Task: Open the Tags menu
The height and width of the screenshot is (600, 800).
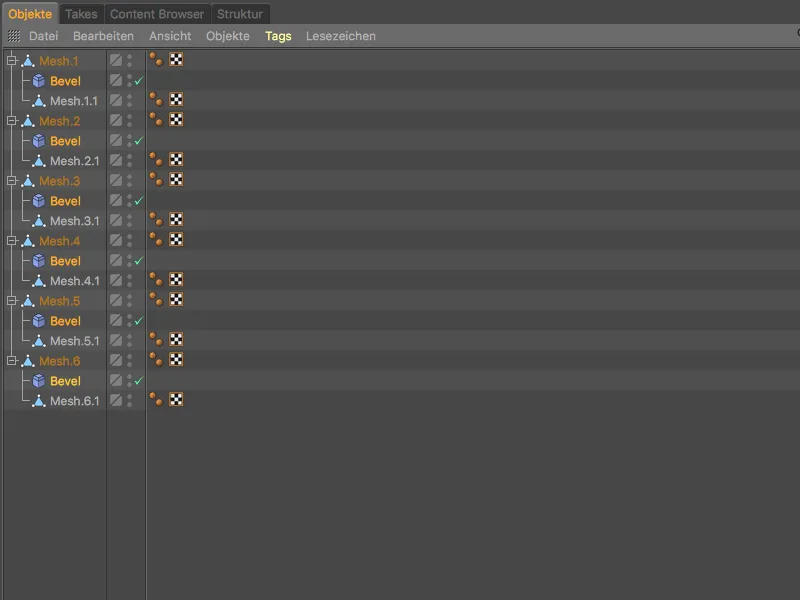Action: tap(278, 36)
